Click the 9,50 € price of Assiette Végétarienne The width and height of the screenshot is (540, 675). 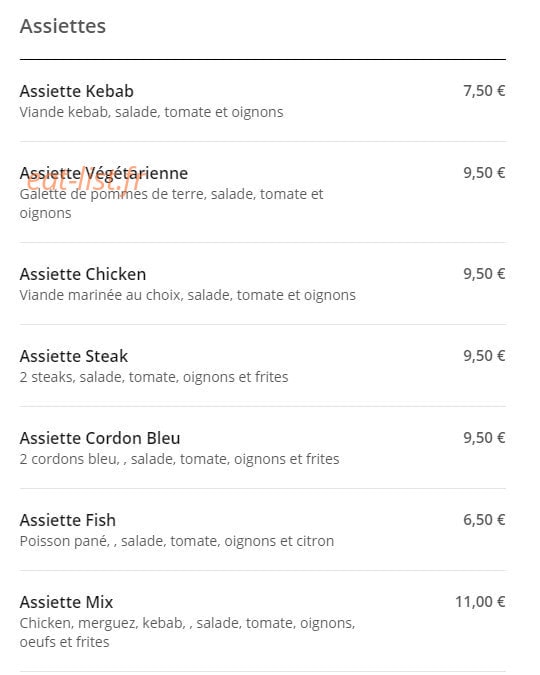(484, 173)
